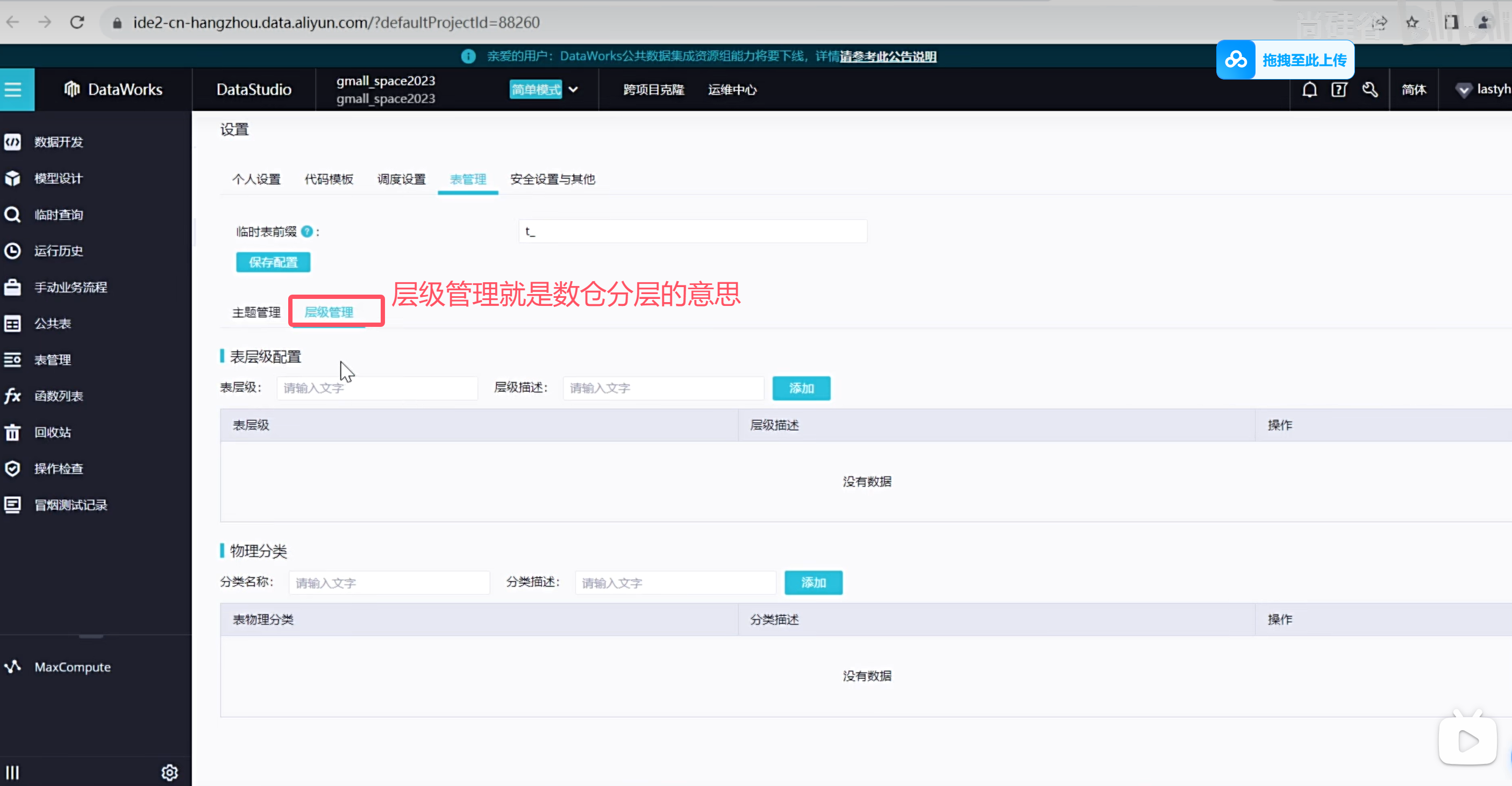The width and height of the screenshot is (1512, 786).
Task: Click the help question mark icon
Action: 1339,89
